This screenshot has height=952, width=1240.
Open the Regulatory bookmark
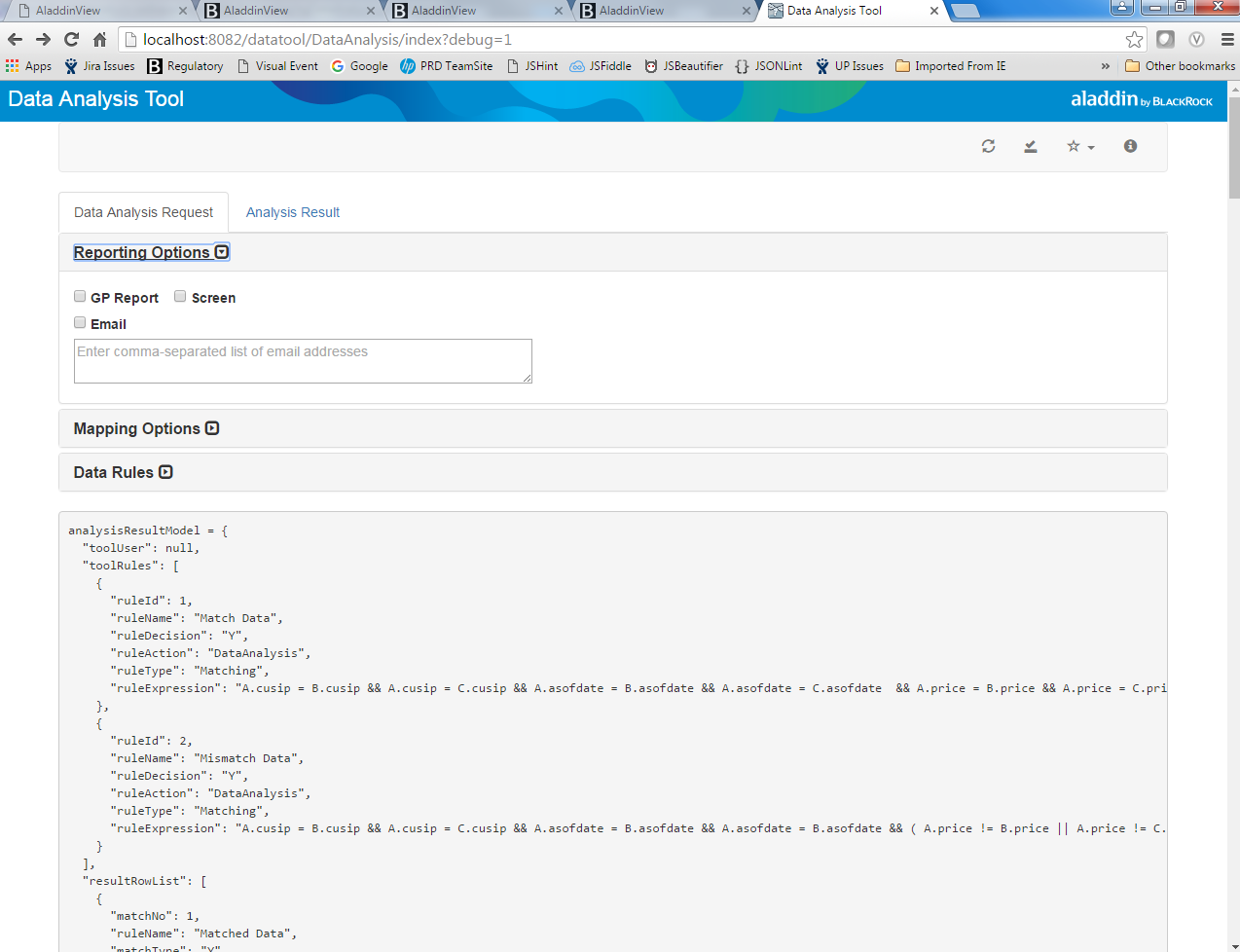[x=185, y=66]
